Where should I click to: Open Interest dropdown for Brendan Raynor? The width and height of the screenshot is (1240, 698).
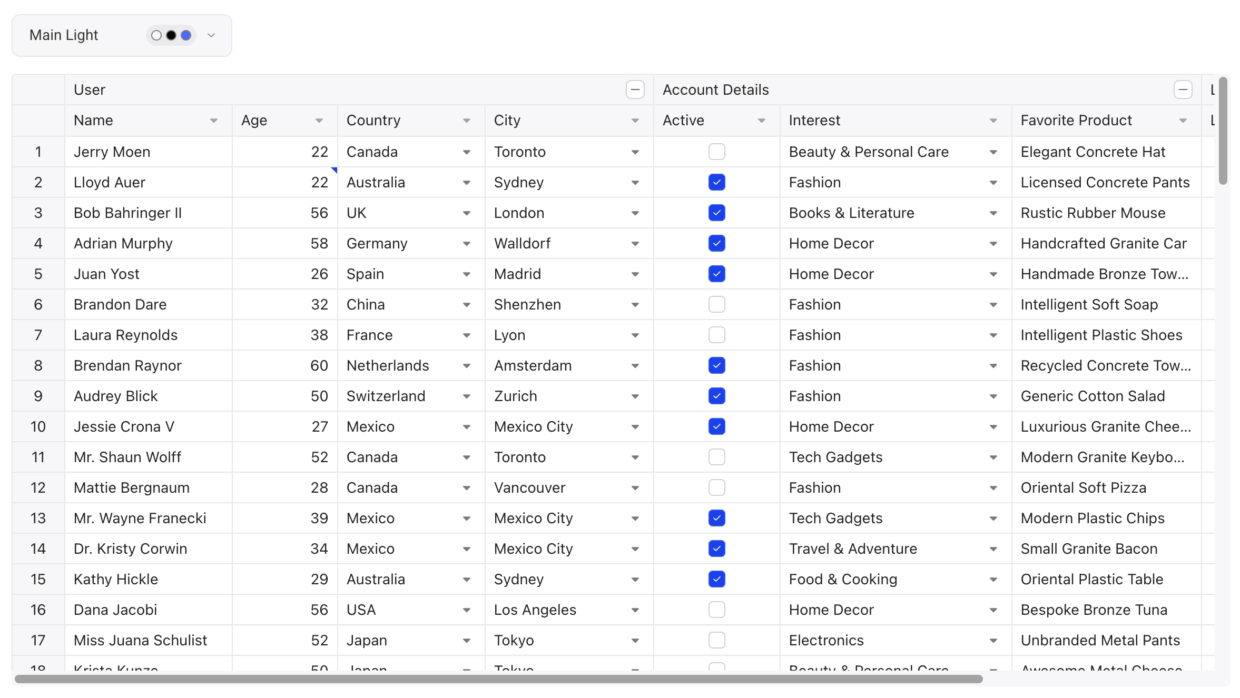[x=993, y=365]
